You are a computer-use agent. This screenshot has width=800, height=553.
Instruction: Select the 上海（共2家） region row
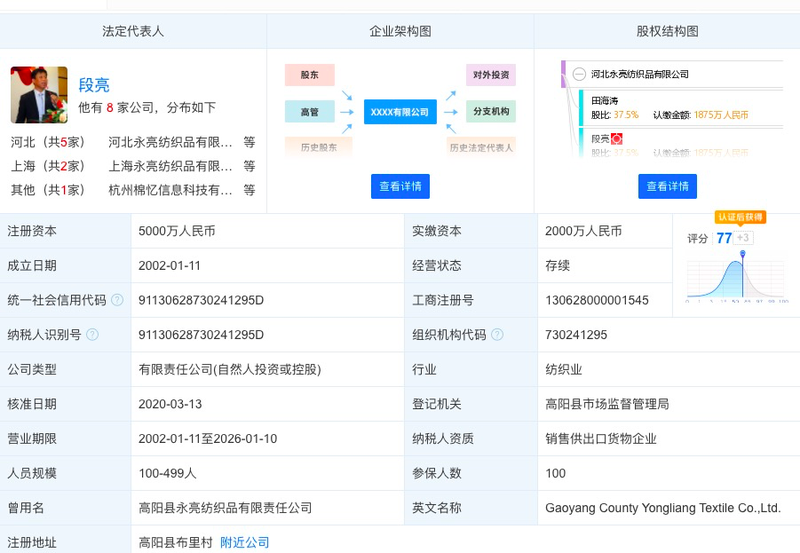[x=133, y=166]
